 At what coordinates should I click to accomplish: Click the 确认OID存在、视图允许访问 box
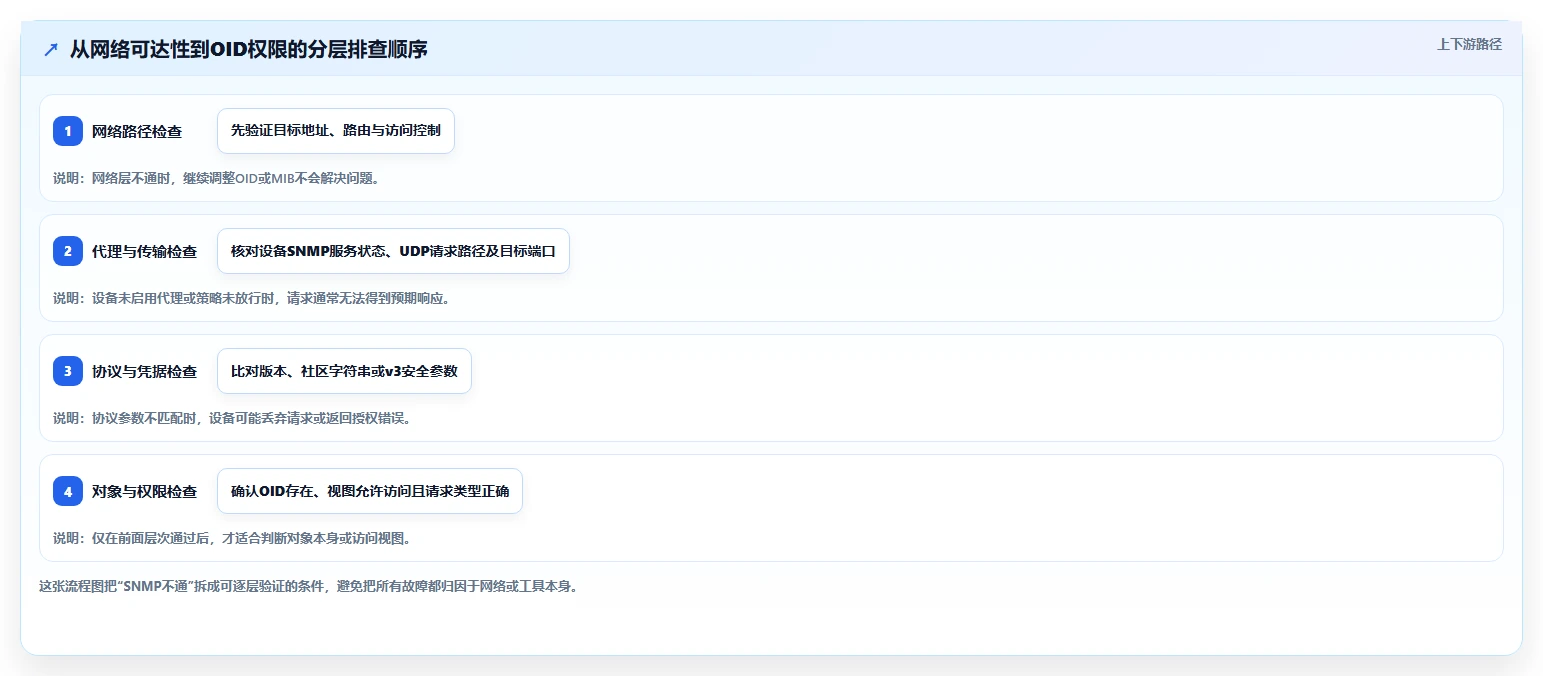(370, 491)
